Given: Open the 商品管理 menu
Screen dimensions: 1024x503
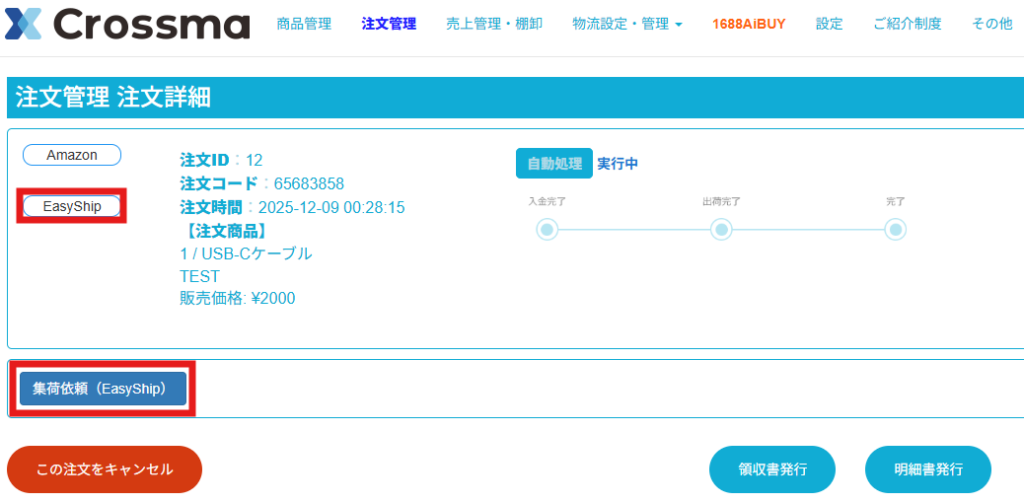Looking at the screenshot, I should point(304,24).
